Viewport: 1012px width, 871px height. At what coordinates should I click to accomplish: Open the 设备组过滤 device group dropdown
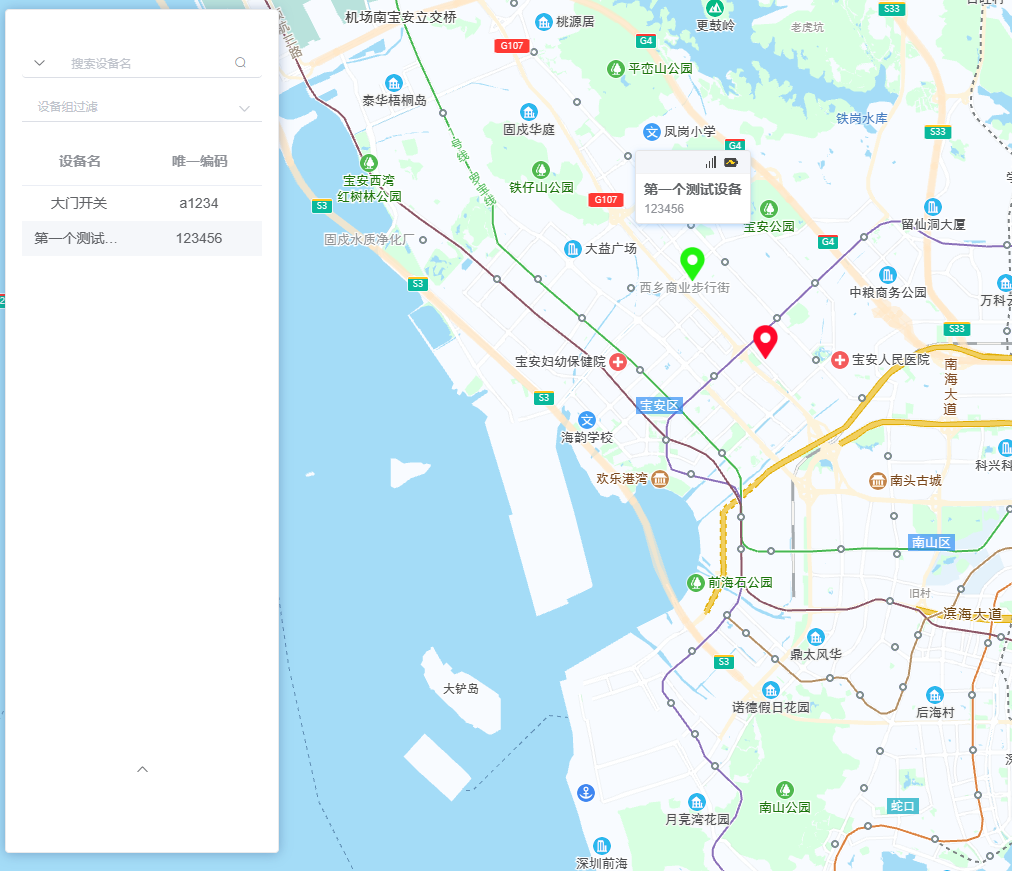141,107
